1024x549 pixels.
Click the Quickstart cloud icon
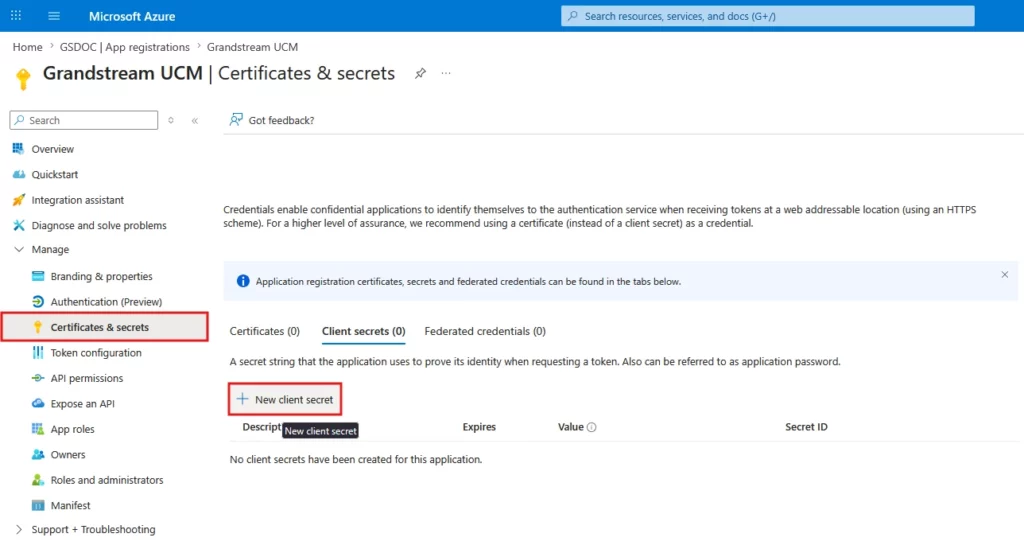click(x=19, y=174)
